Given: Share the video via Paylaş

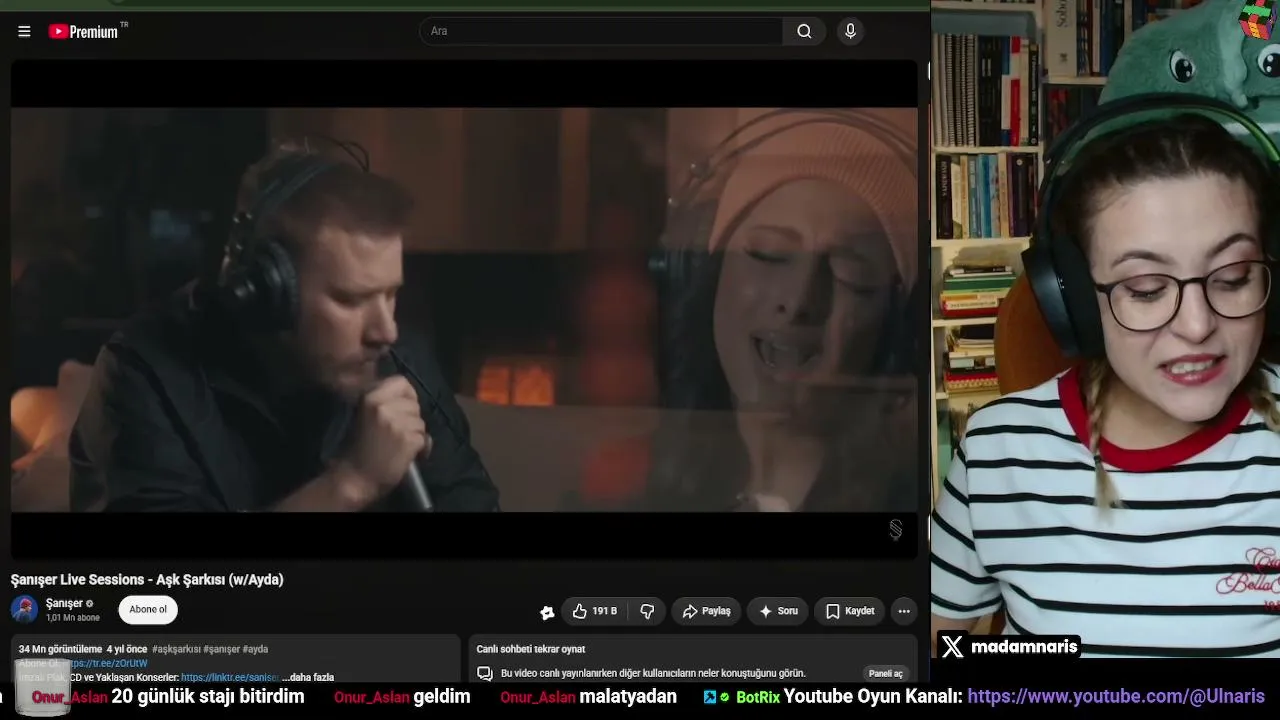Looking at the screenshot, I should (707, 611).
